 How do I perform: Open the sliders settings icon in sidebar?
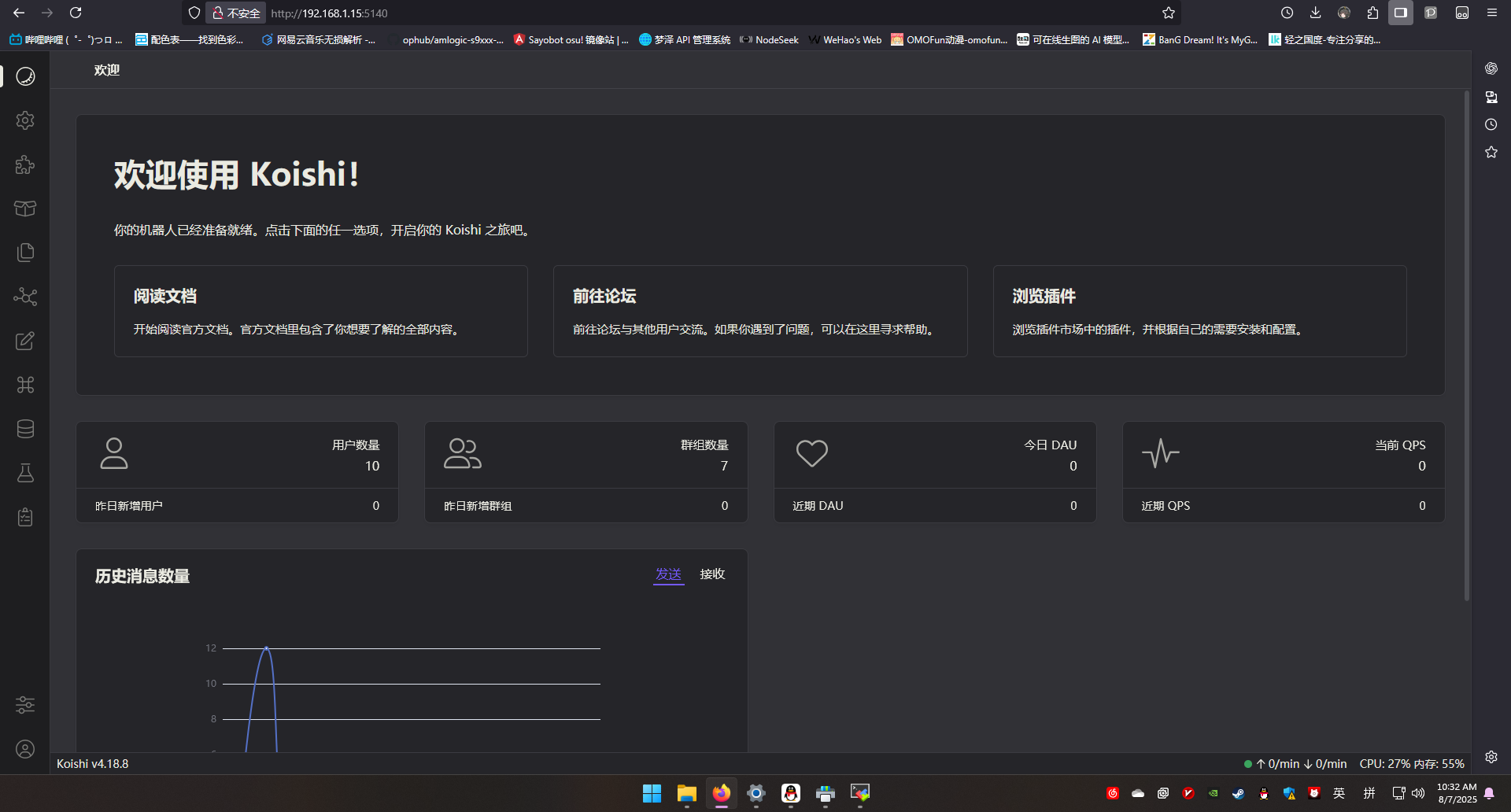pyautogui.click(x=25, y=705)
